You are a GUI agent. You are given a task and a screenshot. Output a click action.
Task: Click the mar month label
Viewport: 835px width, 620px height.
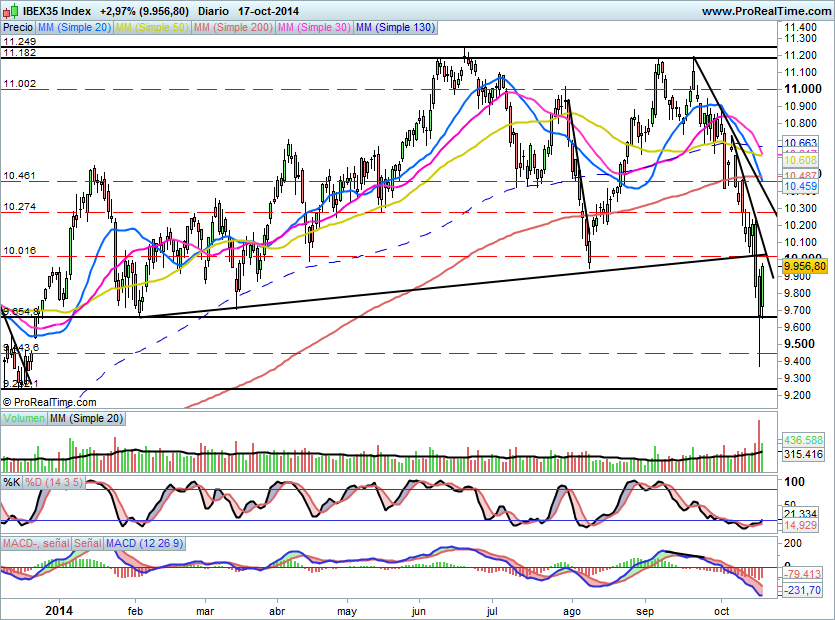[205, 611]
